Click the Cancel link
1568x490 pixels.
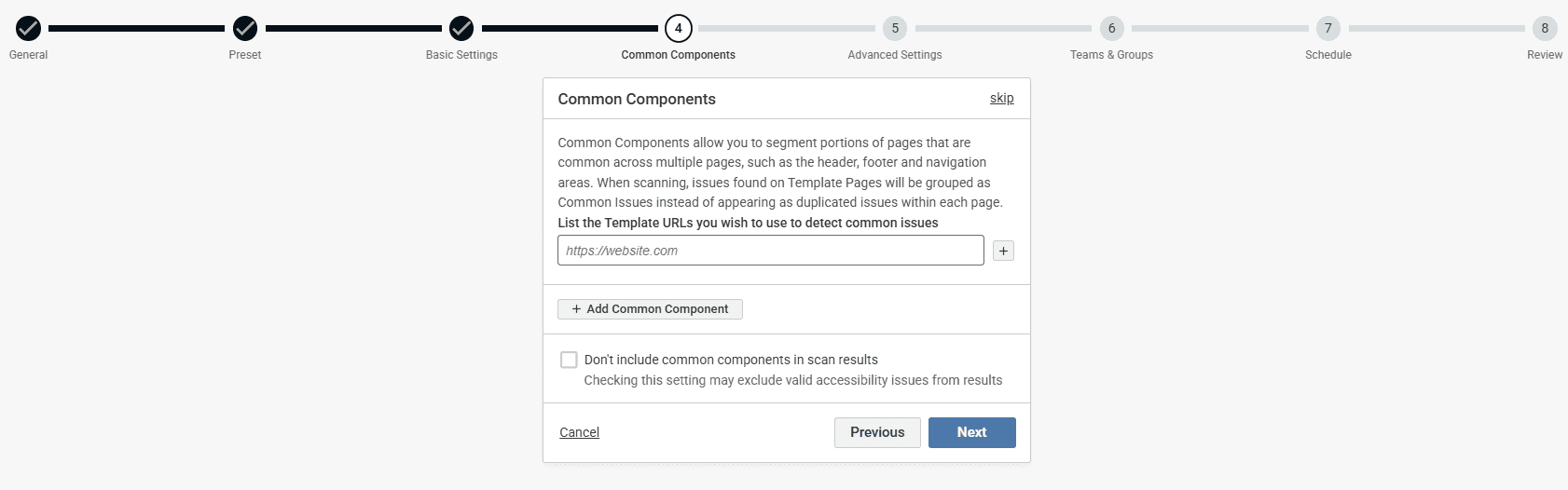click(x=579, y=432)
